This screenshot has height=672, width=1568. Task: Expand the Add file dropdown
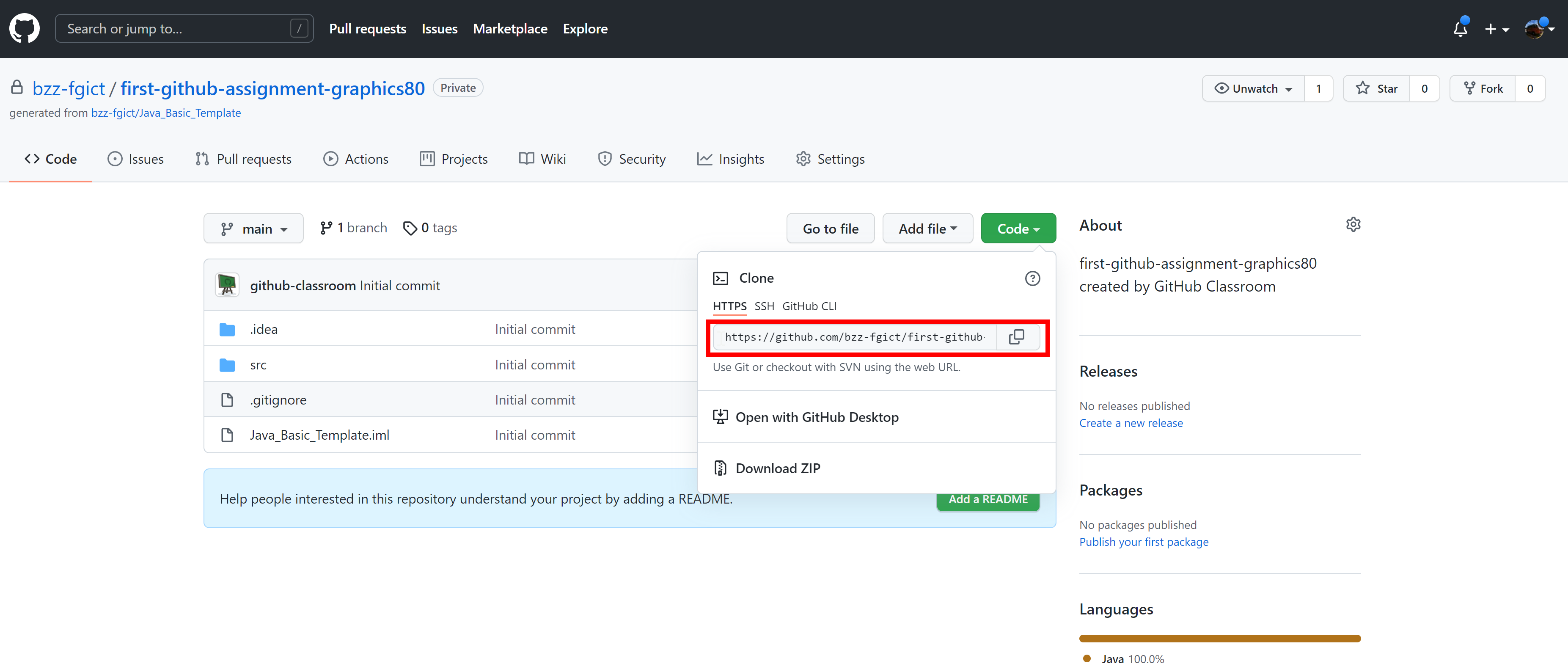coord(928,228)
